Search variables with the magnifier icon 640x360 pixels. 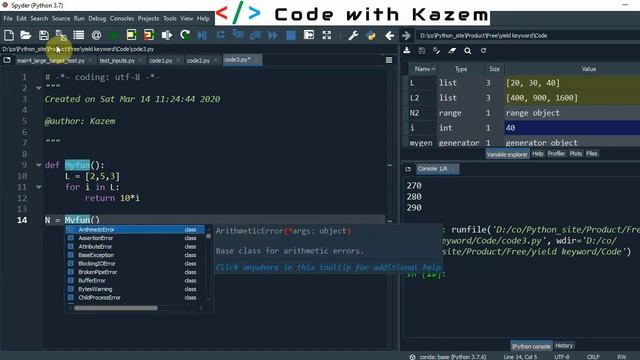[x=468, y=51]
